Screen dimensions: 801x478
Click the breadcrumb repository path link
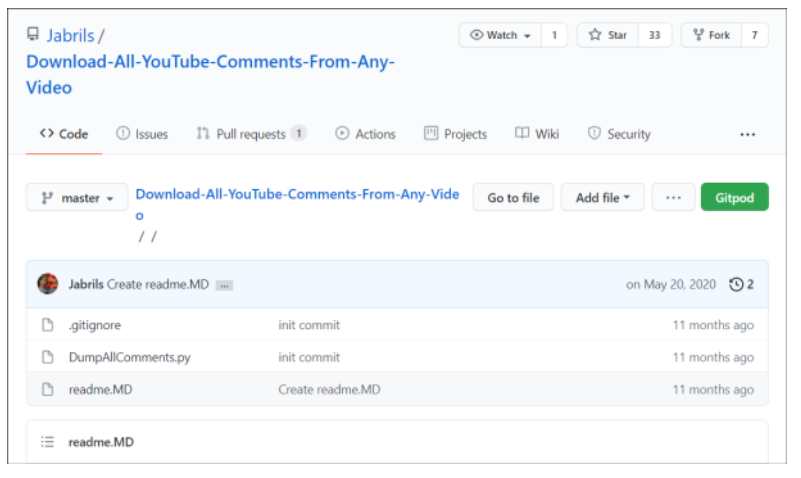pyautogui.click(x=297, y=204)
